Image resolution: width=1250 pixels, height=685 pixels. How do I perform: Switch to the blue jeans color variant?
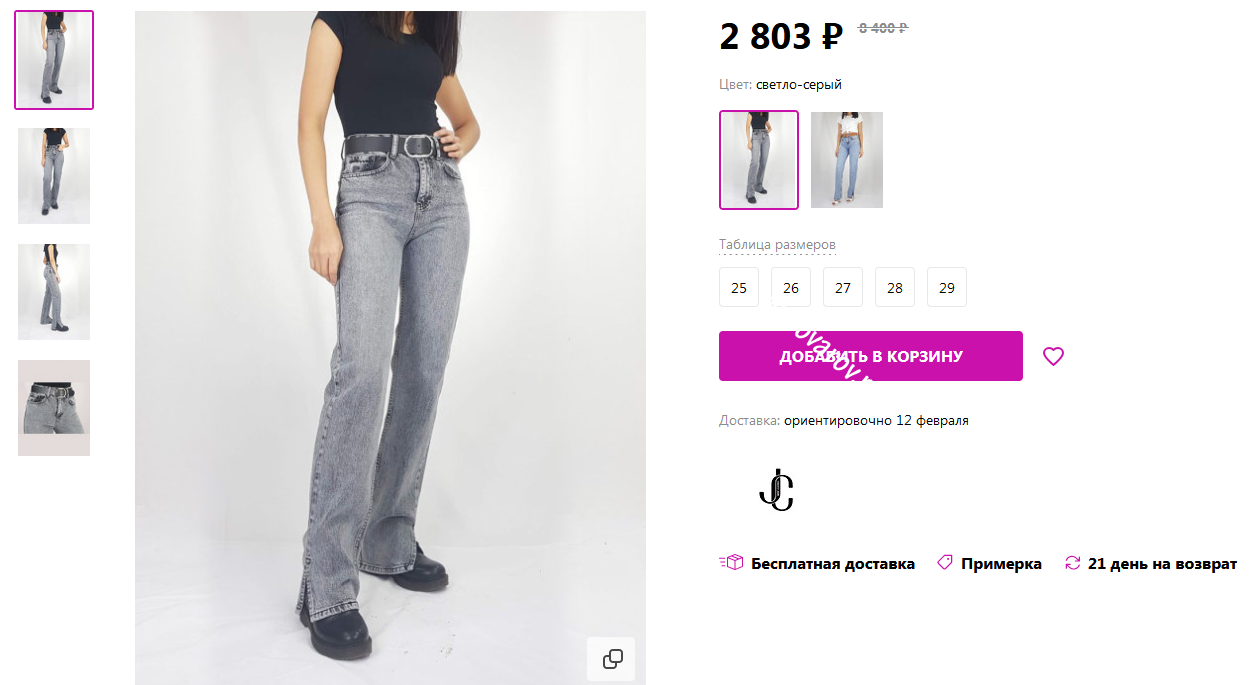click(847, 160)
